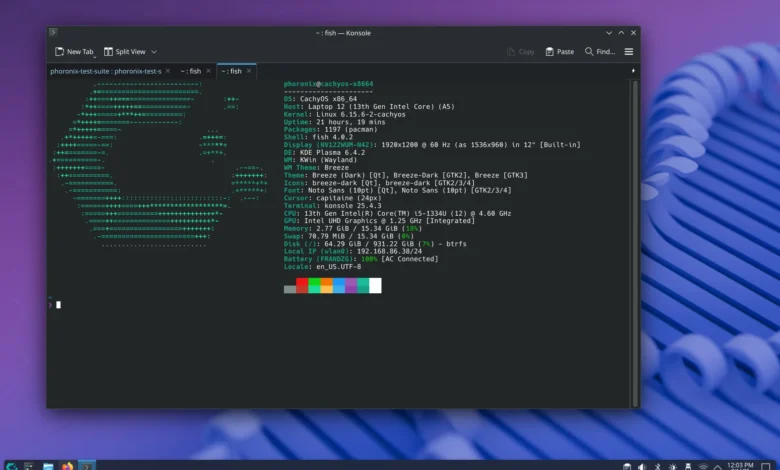The width and height of the screenshot is (780, 470).
Task: Open the Wi-Fi network tray icon
Action: tap(703, 467)
